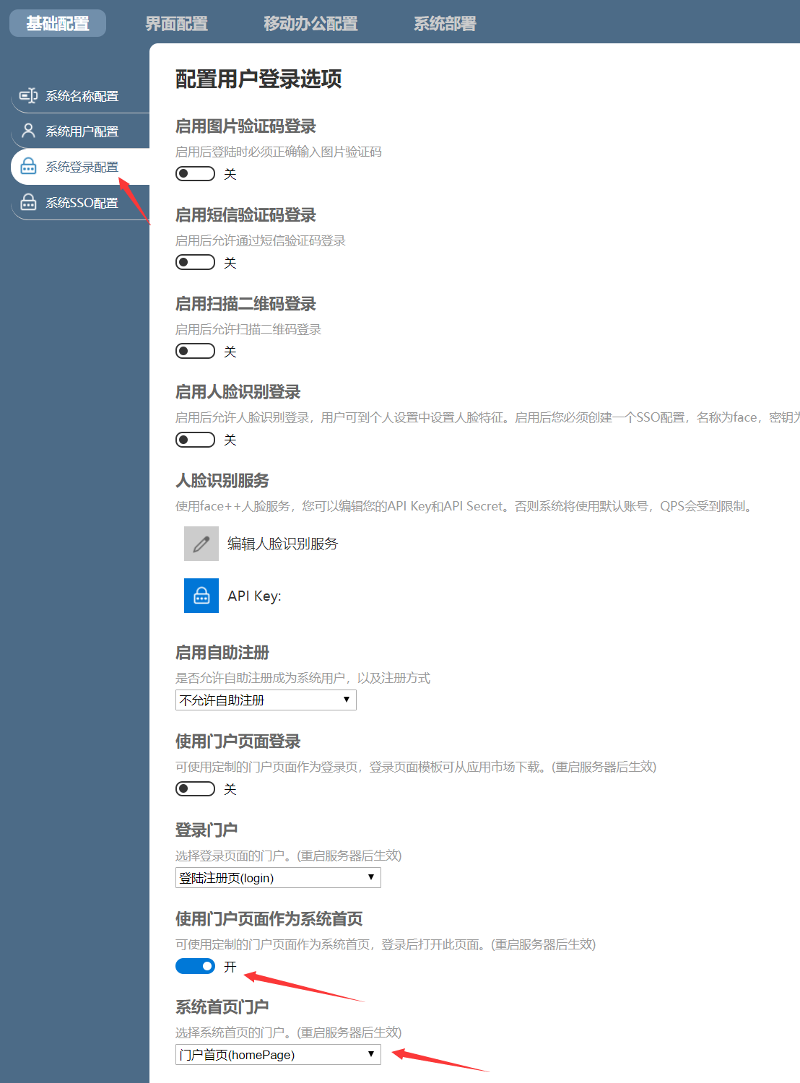
Task: Enable the 启用图片验证码登录 toggle
Action: 195,174
